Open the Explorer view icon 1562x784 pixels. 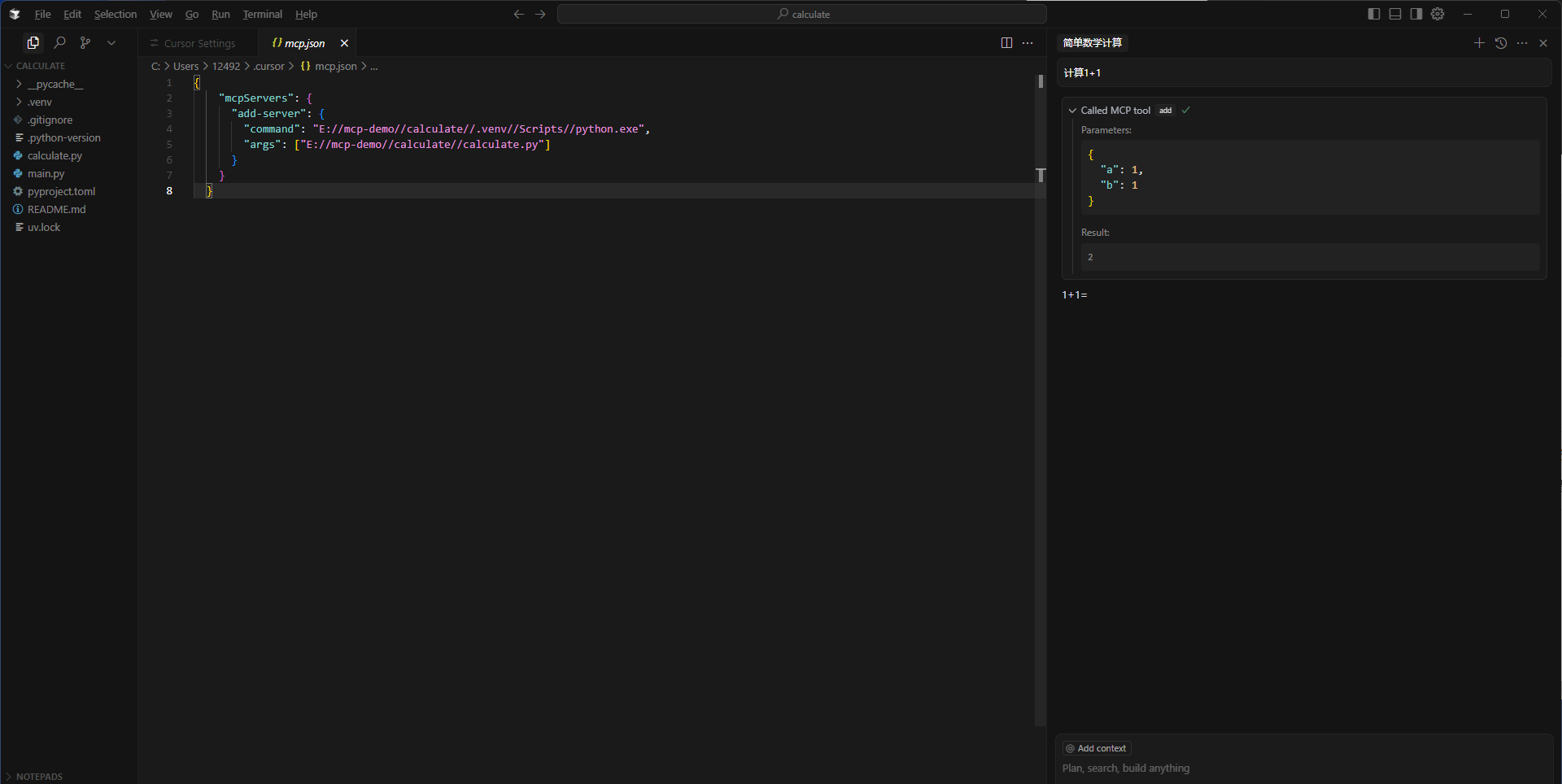click(x=33, y=43)
